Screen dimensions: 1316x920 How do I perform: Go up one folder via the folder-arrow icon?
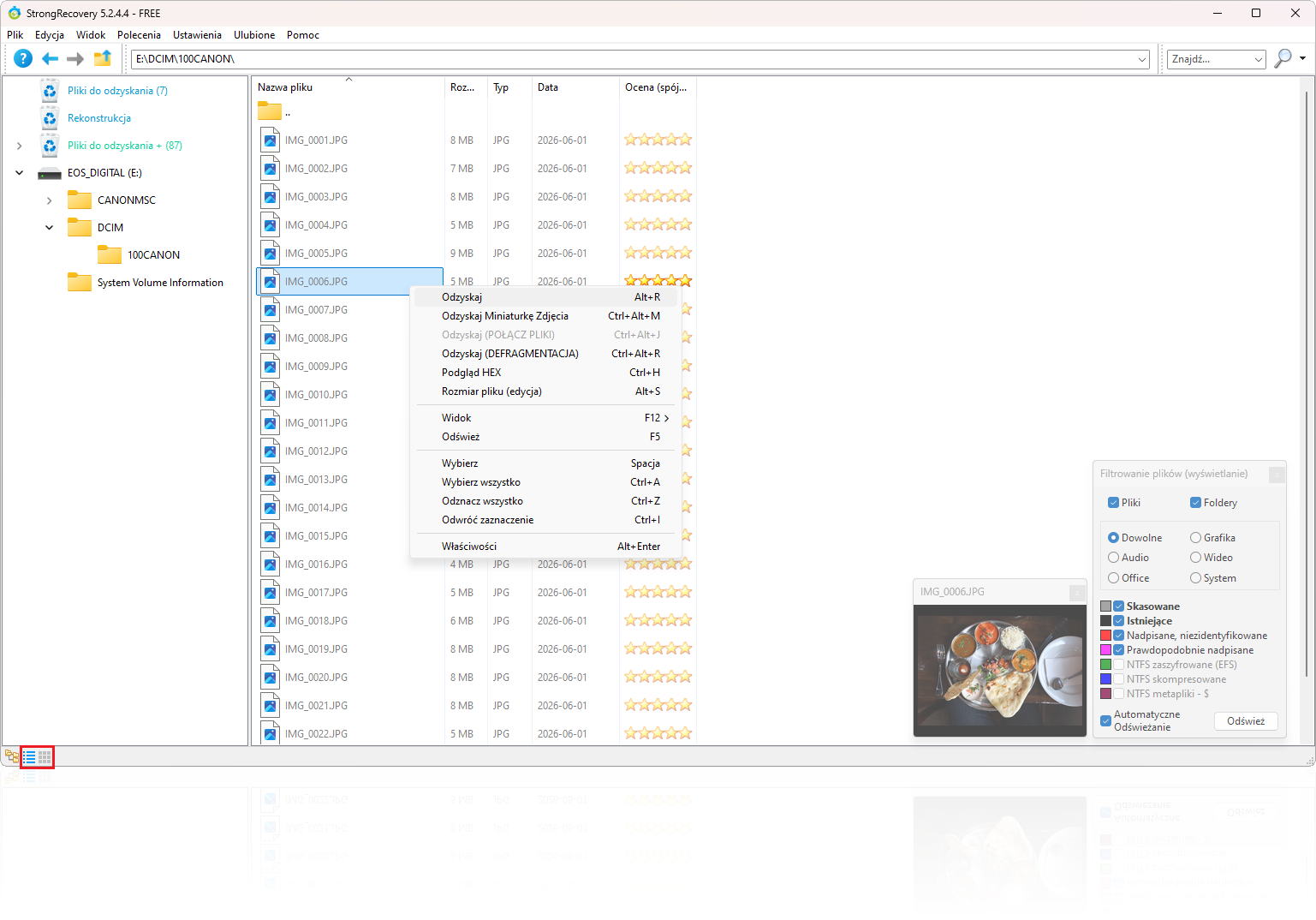[103, 58]
